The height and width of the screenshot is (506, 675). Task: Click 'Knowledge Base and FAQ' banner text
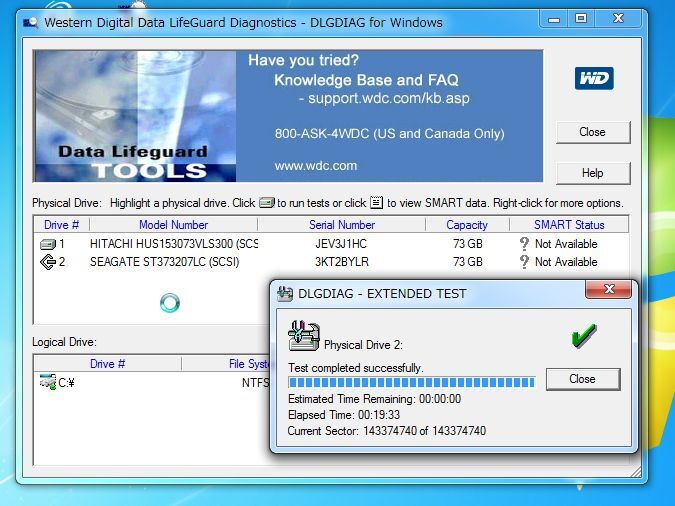click(x=366, y=80)
